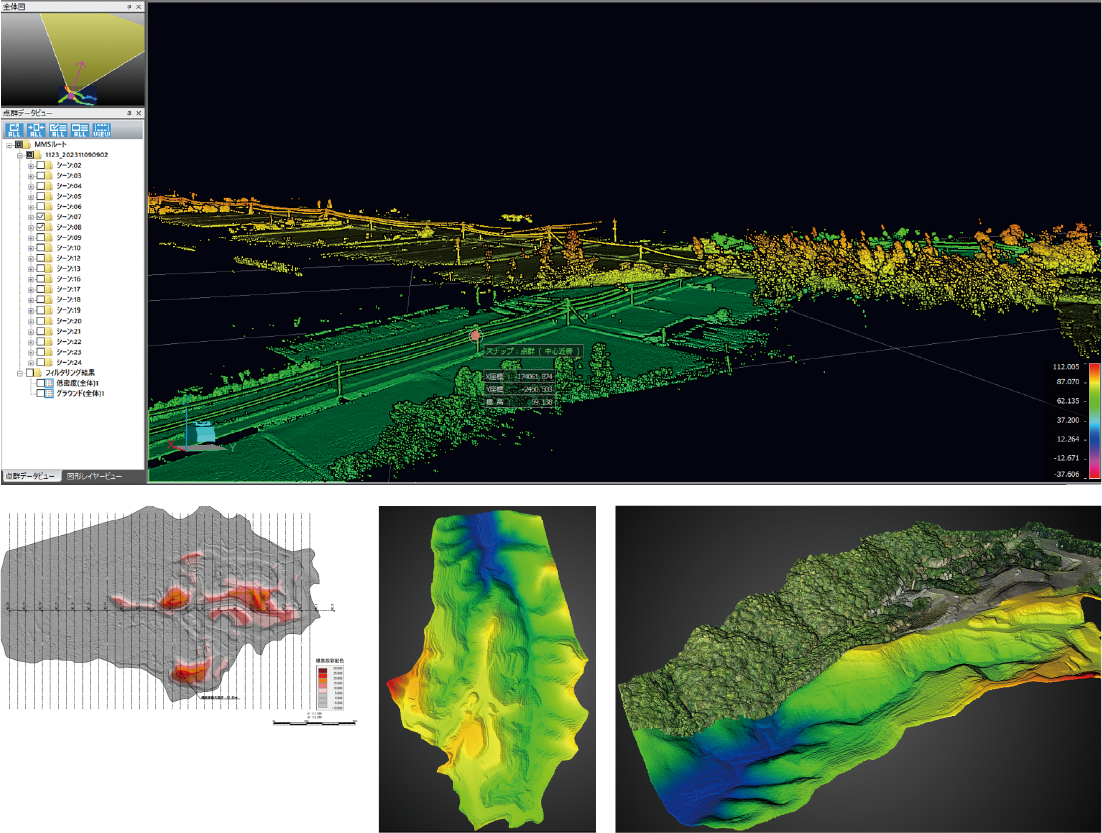Click the フィルタリング結果 folder icon

pyautogui.click(x=38, y=373)
